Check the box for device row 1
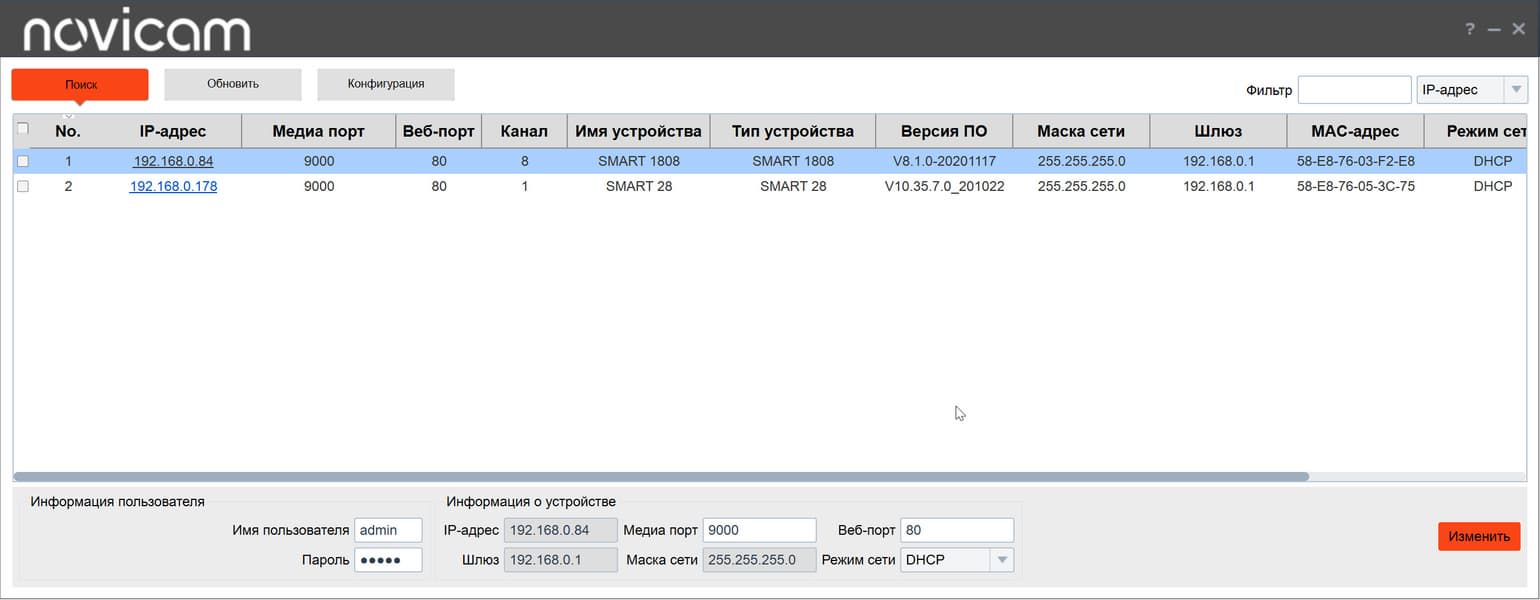The width and height of the screenshot is (1540, 600). pos(23,161)
